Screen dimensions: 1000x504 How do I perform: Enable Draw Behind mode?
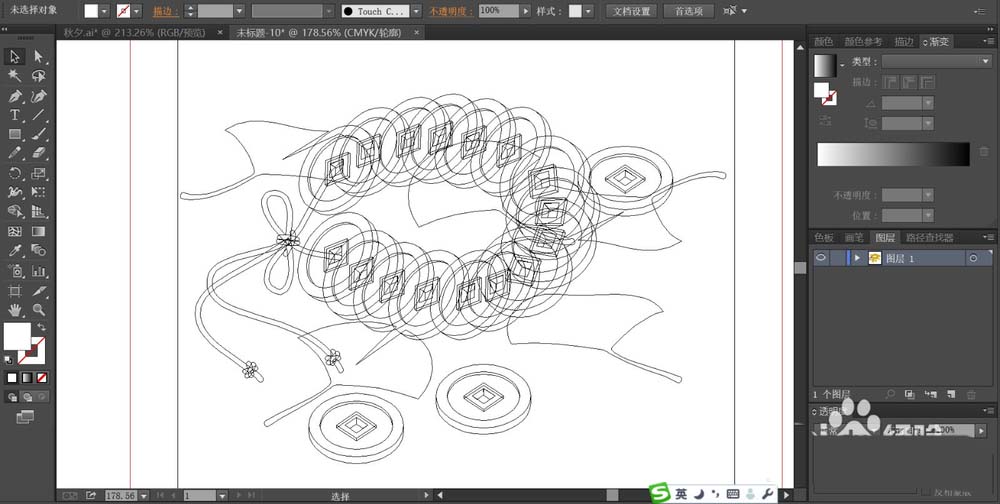pos(27,397)
